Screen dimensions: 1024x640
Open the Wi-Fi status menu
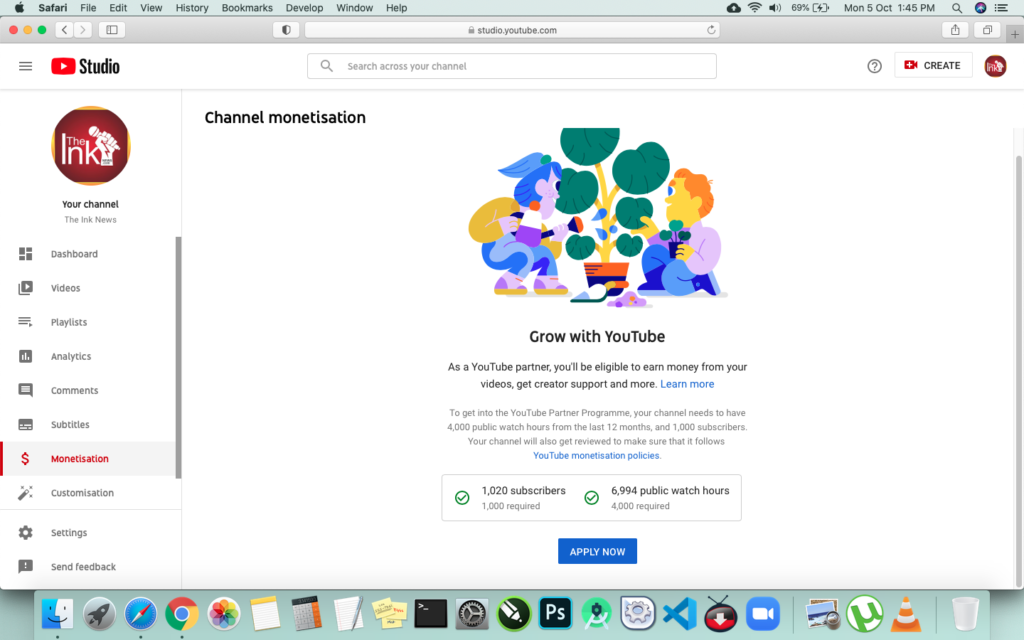click(754, 8)
